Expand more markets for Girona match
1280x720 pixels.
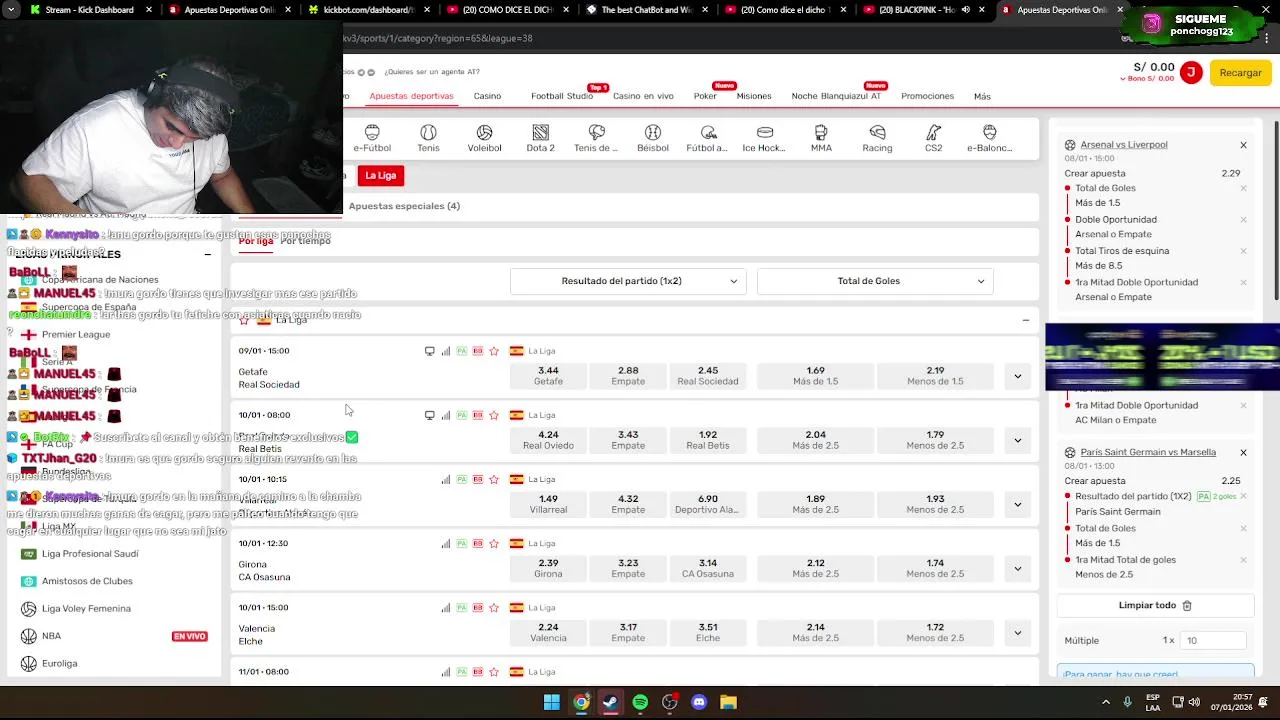(1017, 568)
